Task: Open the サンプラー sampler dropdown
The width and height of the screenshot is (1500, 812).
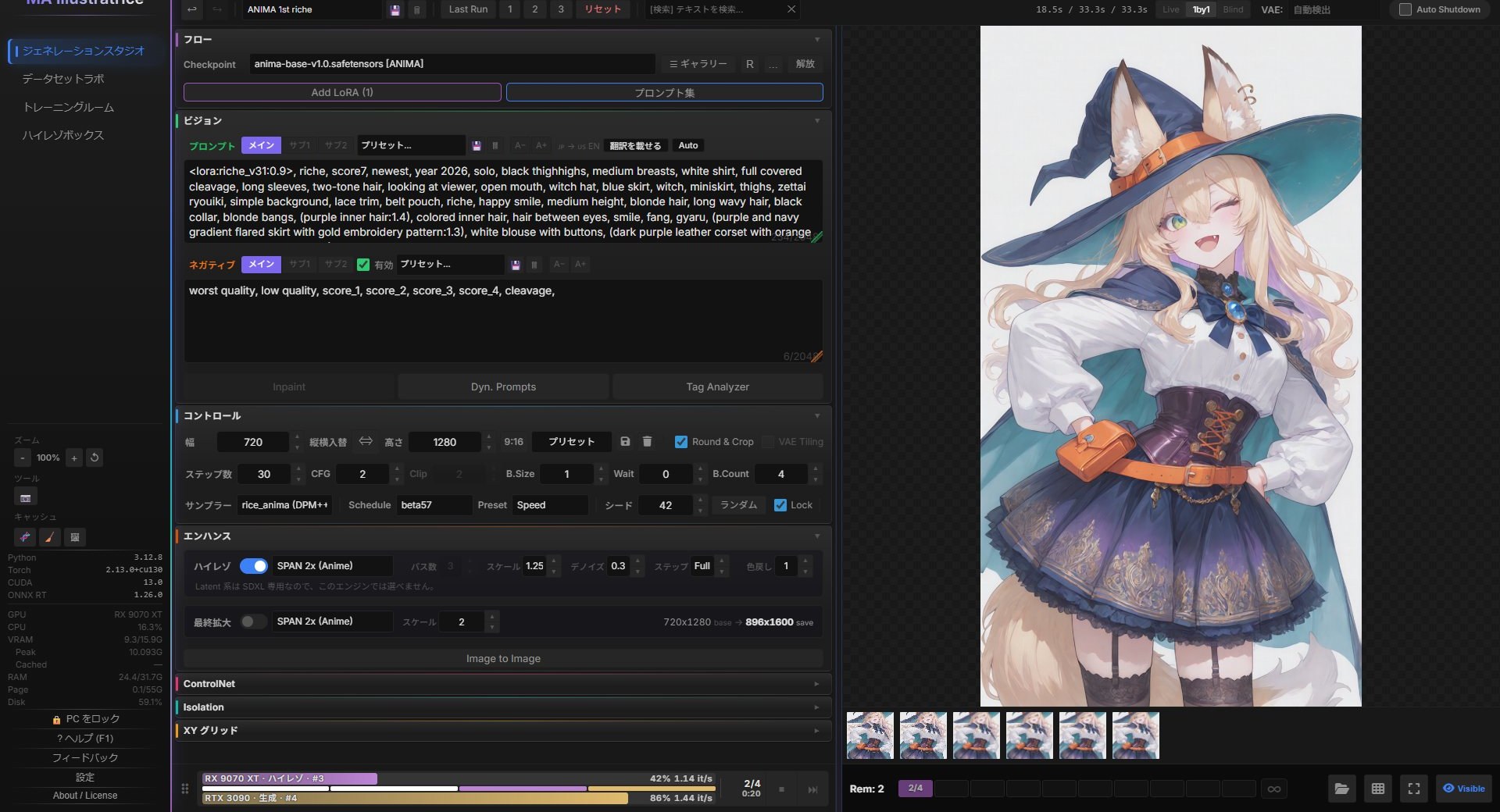Action: [x=285, y=505]
